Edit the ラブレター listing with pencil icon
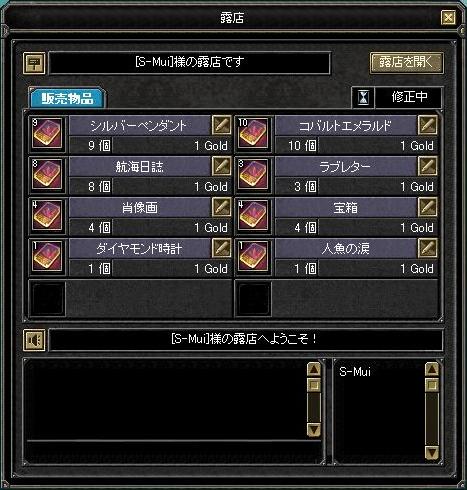This screenshot has width=467, height=490. point(428,166)
